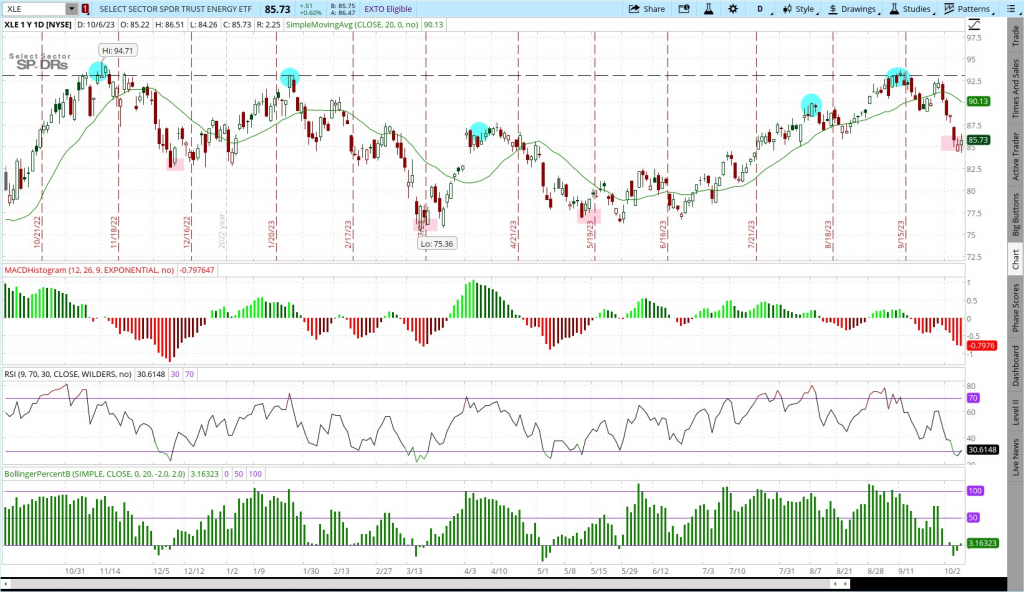Click the SimpleMovingAvg study label
Screen dimensions: 1024x592
(353, 25)
